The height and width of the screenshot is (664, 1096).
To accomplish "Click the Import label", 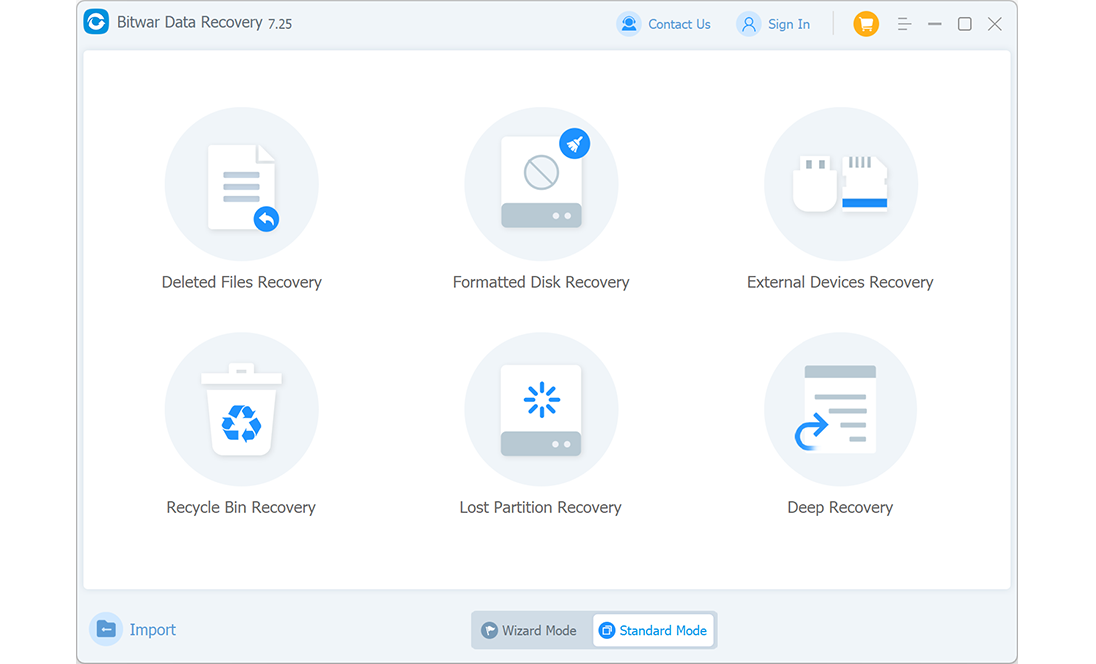I will click(152, 630).
